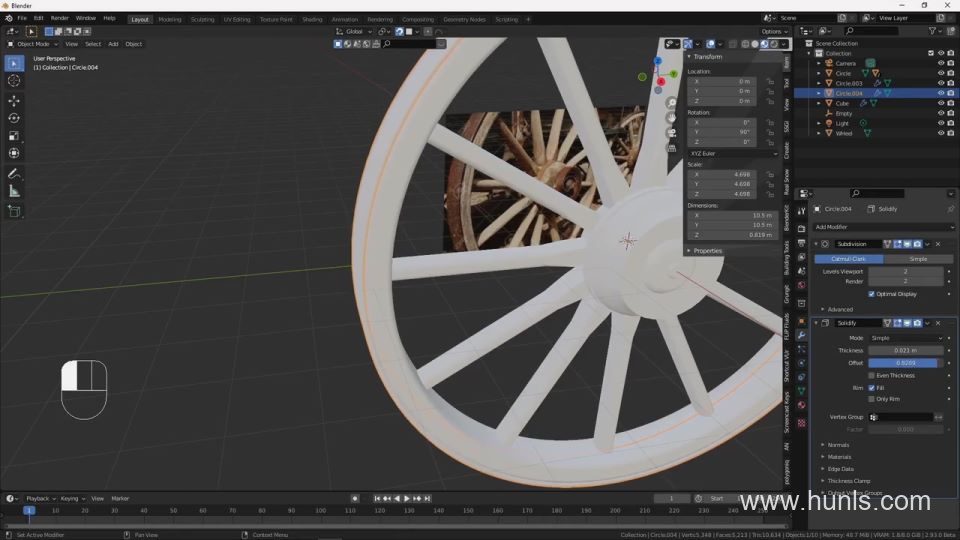
Task: Open the Material properties tab icon
Action: tap(801, 405)
